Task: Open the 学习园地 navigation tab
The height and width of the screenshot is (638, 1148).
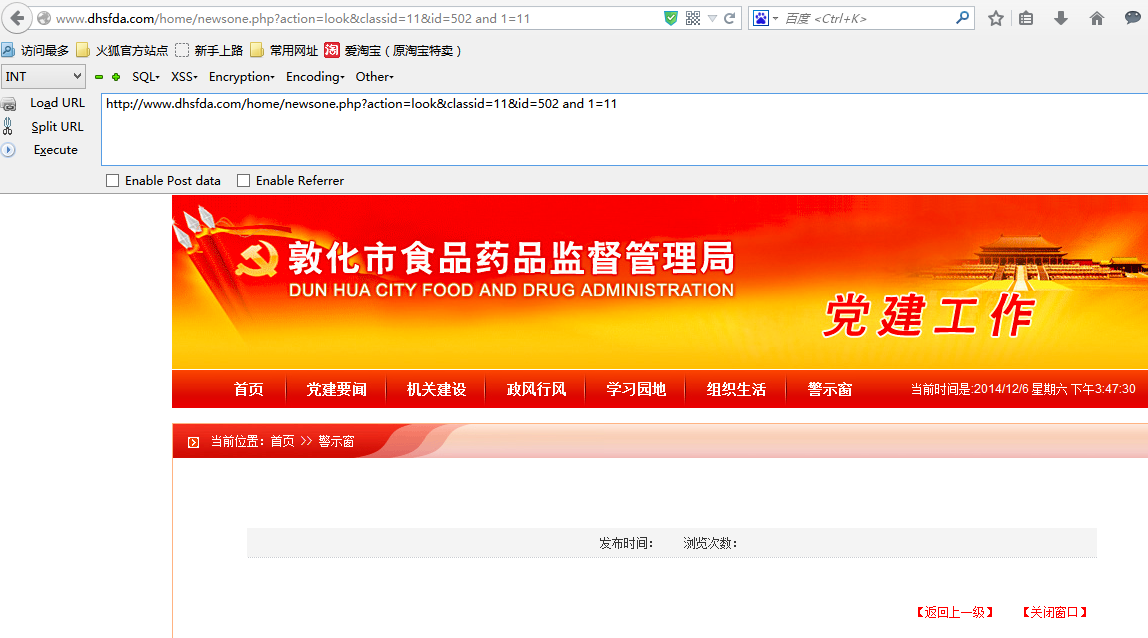Action: click(636, 389)
